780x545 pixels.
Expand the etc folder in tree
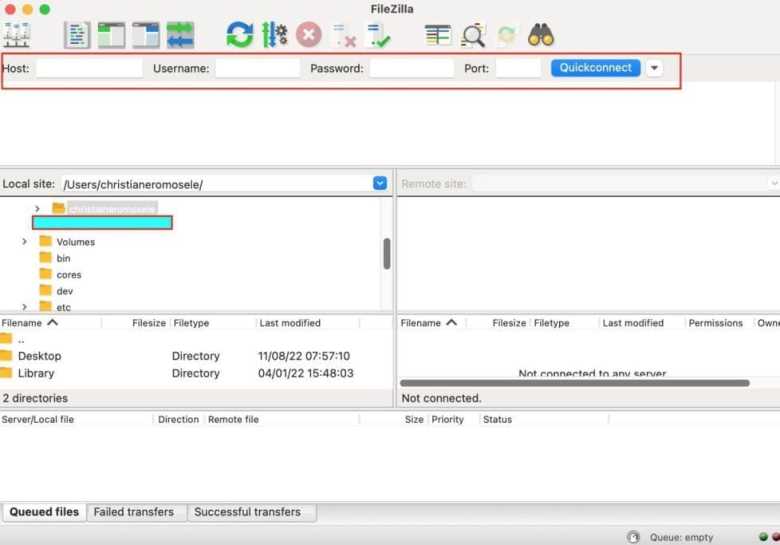click(x=24, y=307)
